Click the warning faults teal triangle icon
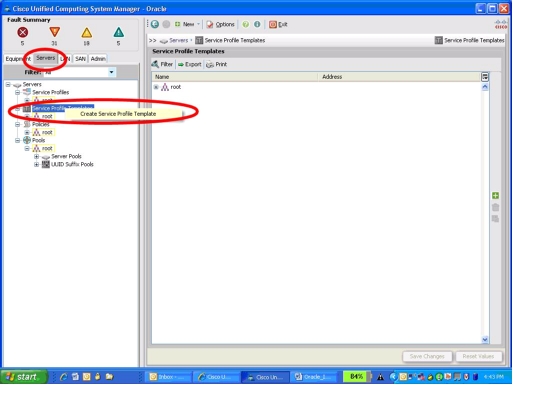551x402 pixels. pyautogui.click(x=118, y=32)
